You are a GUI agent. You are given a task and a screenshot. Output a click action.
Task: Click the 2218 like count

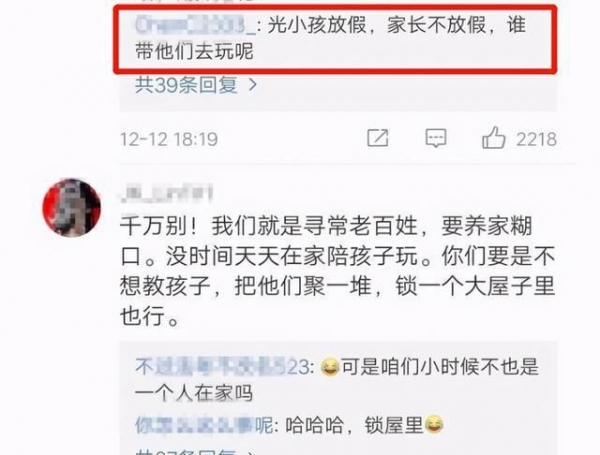pyautogui.click(x=536, y=139)
